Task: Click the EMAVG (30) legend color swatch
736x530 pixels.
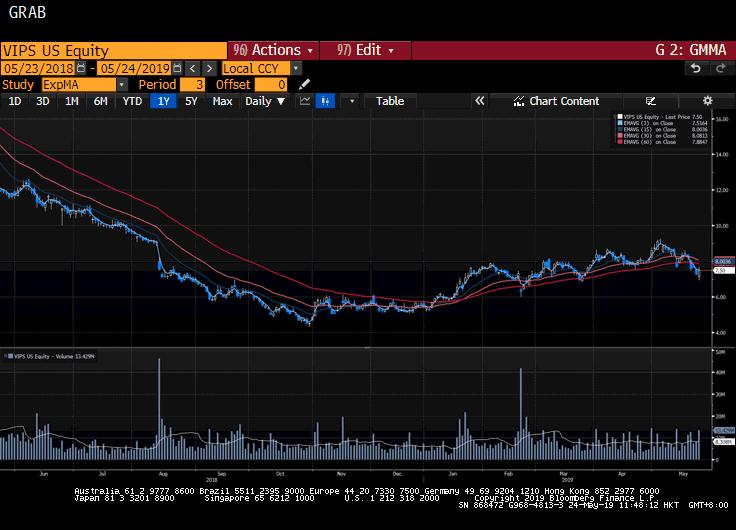Action: (620, 135)
